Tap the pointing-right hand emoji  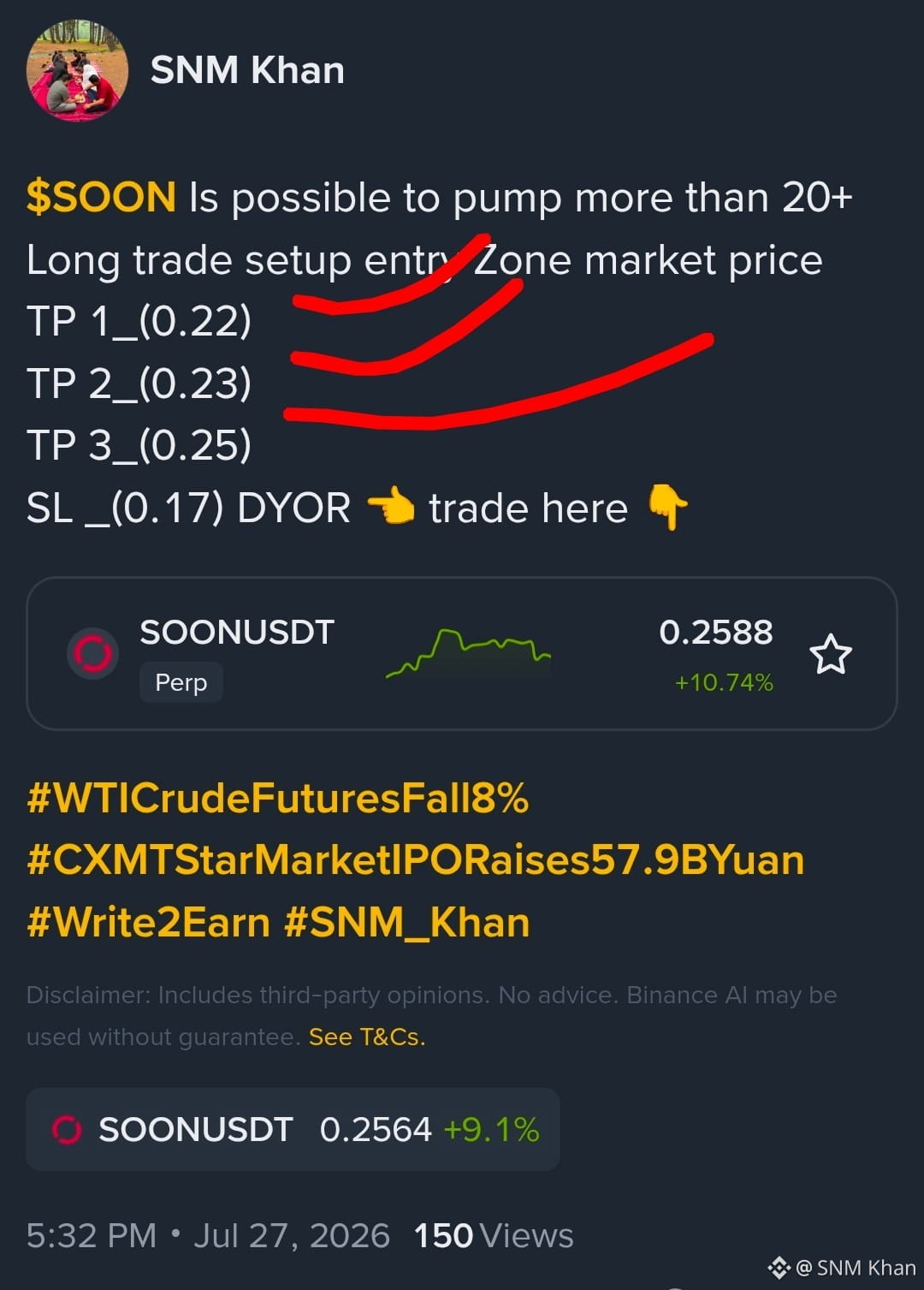coord(391,507)
